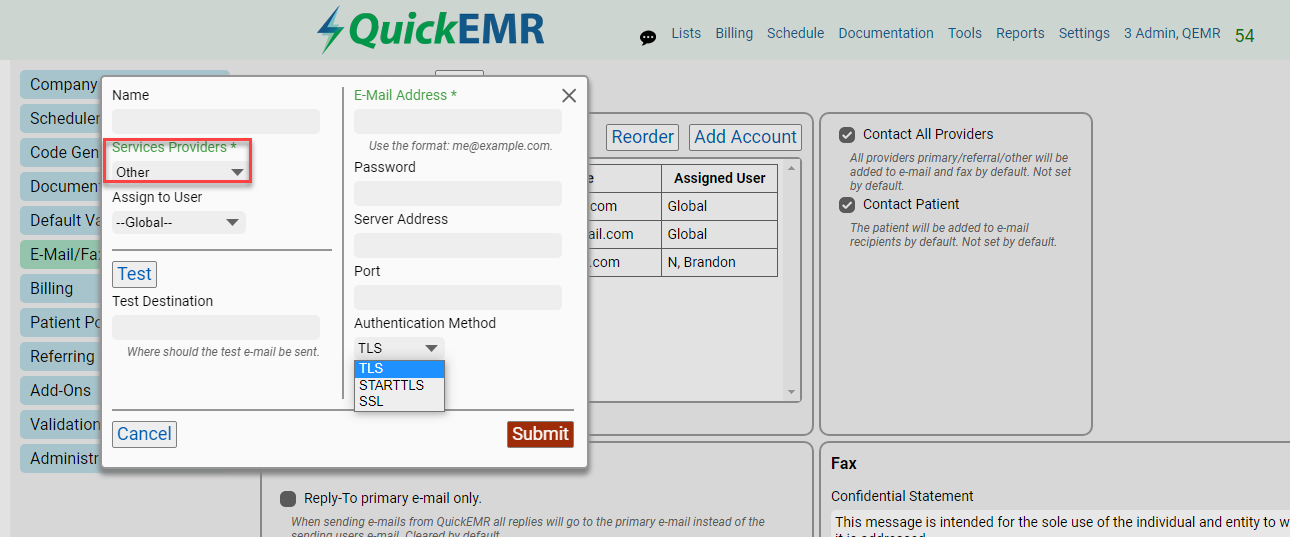
Task: Focus the Server Address field
Action: point(458,245)
